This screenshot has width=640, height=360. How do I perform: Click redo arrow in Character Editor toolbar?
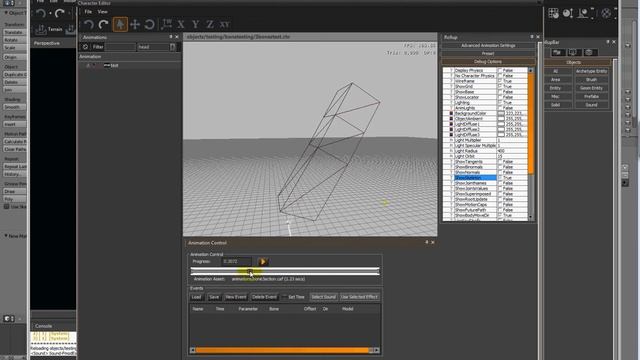(x=104, y=24)
